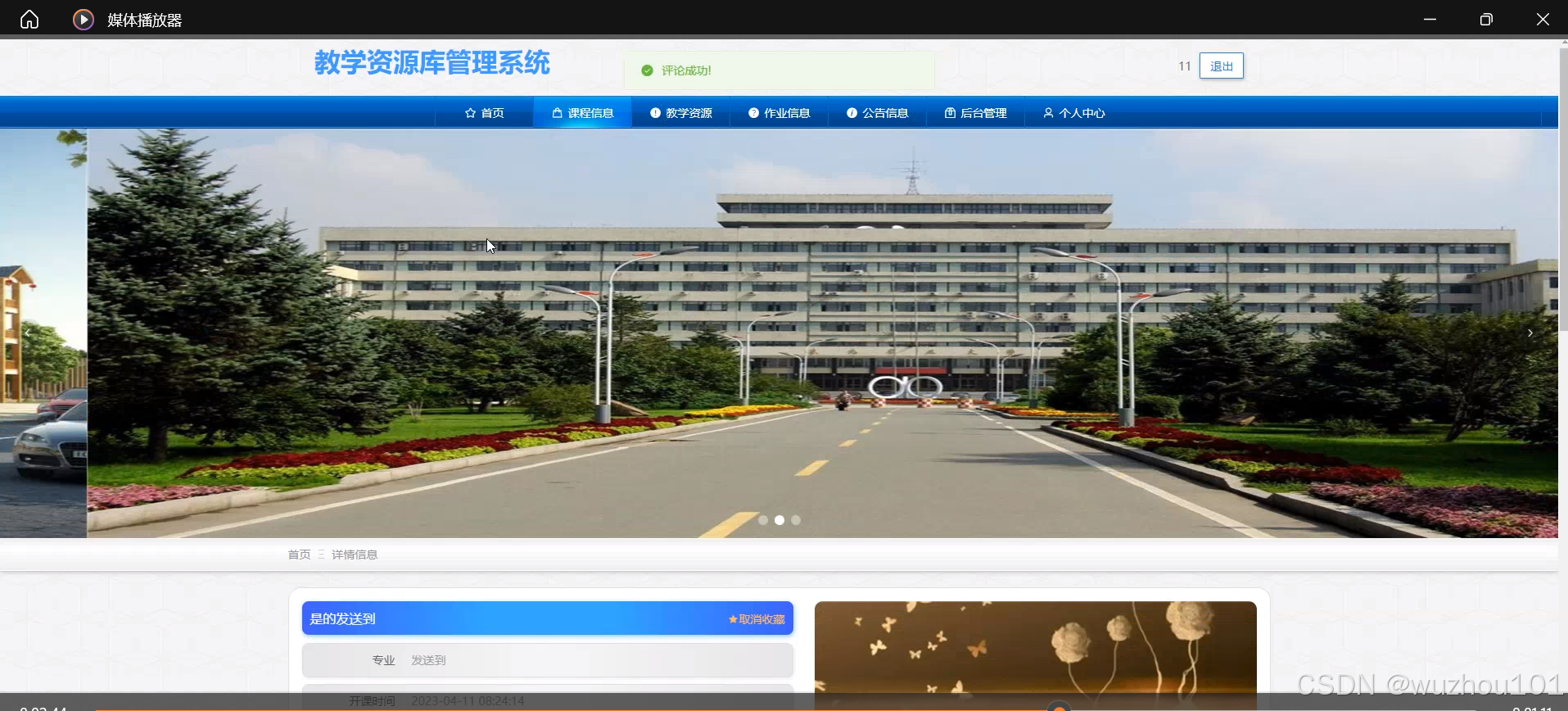Click the media player play logo icon

click(84, 19)
